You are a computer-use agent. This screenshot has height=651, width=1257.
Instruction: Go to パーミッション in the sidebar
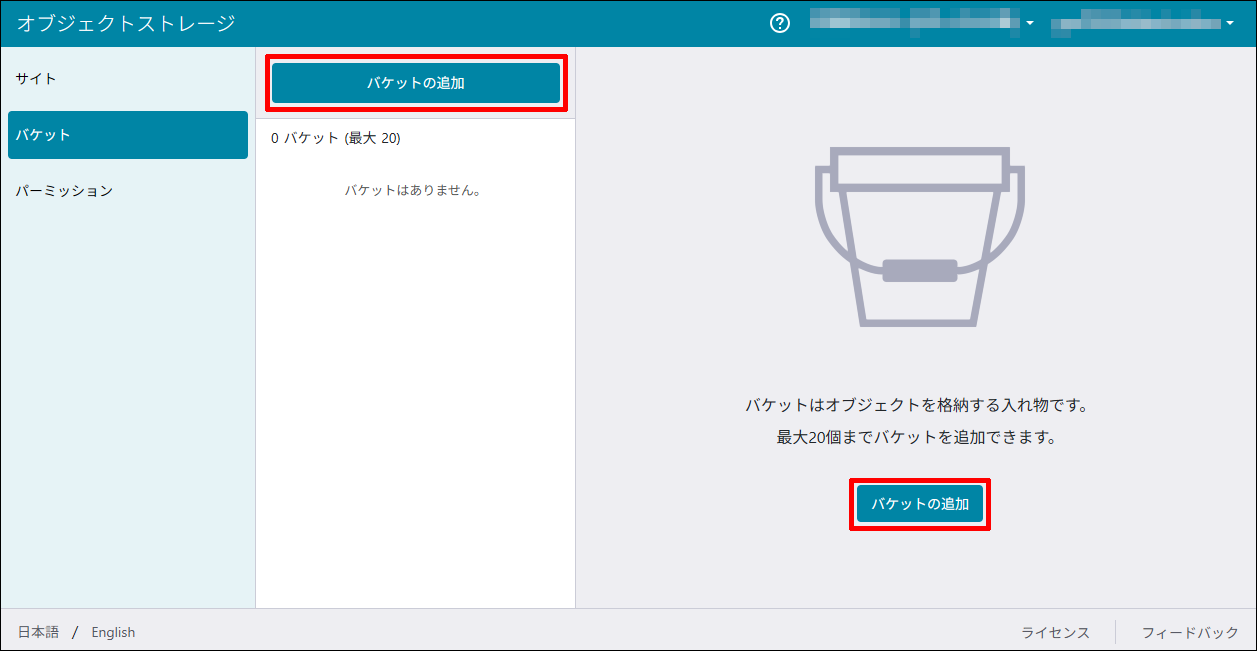64,191
